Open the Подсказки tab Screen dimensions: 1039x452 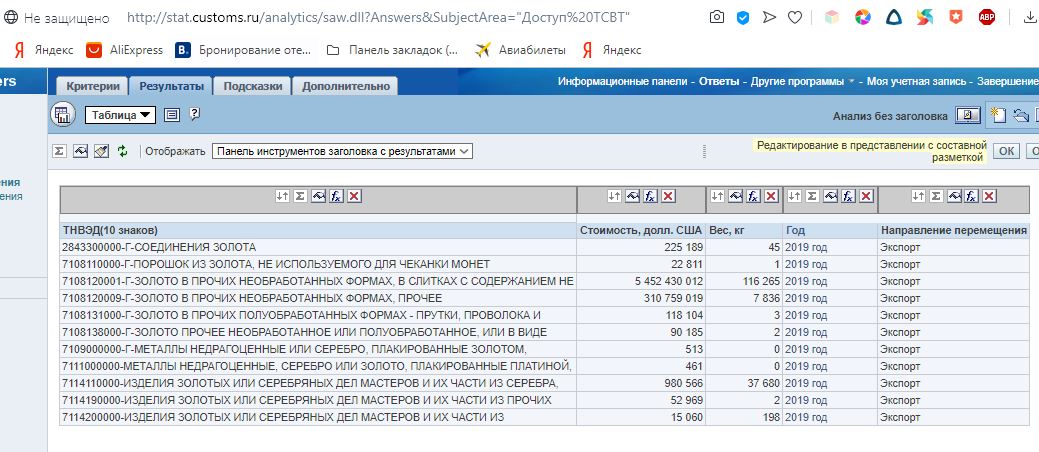(x=253, y=86)
